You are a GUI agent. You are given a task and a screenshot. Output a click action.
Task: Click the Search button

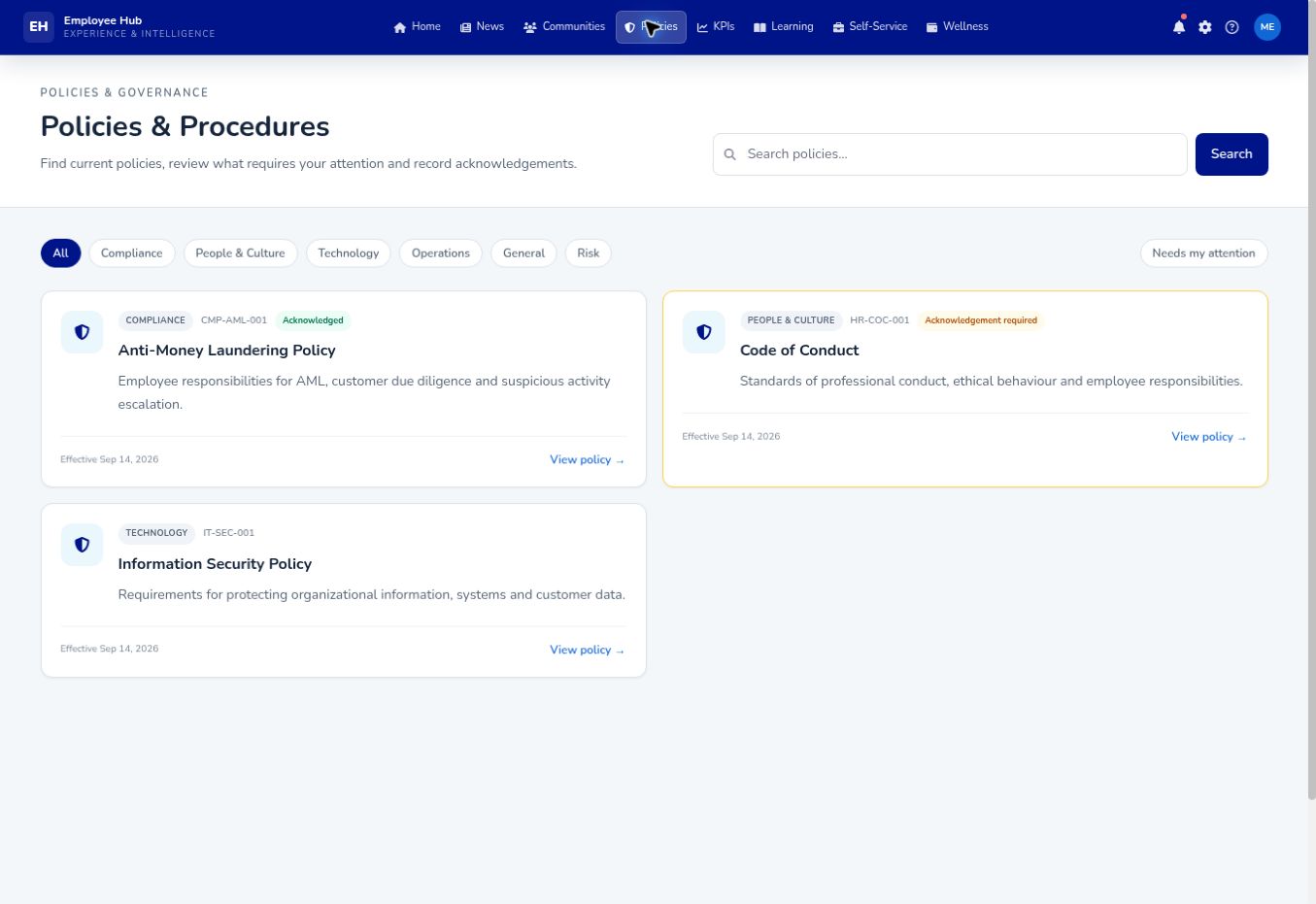click(x=1232, y=154)
